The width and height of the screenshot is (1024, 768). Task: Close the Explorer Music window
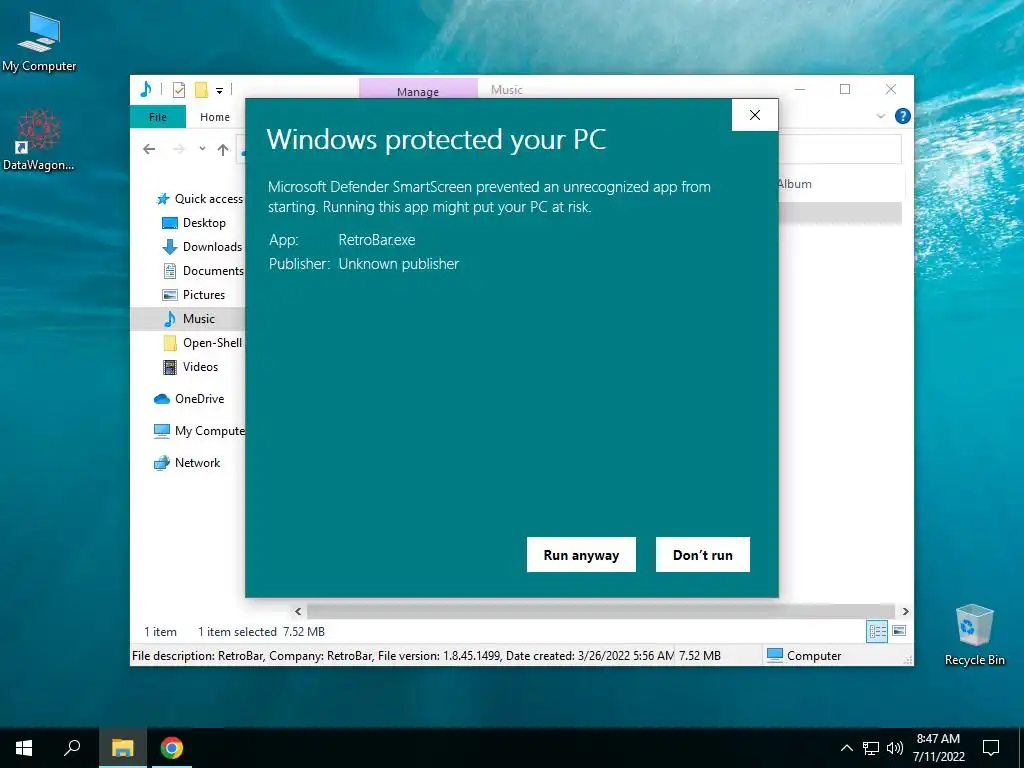click(x=891, y=89)
